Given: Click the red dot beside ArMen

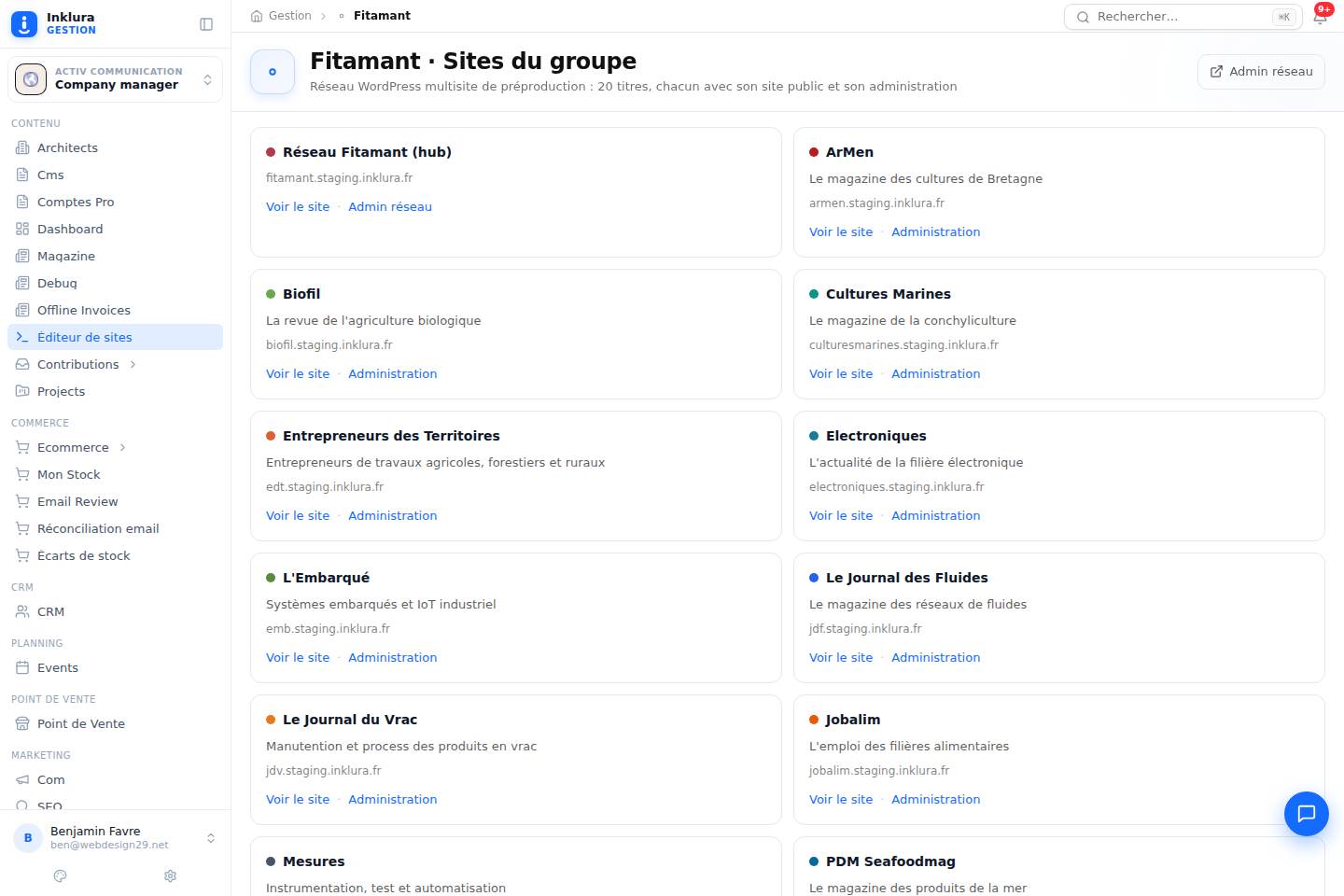Looking at the screenshot, I should [x=814, y=152].
